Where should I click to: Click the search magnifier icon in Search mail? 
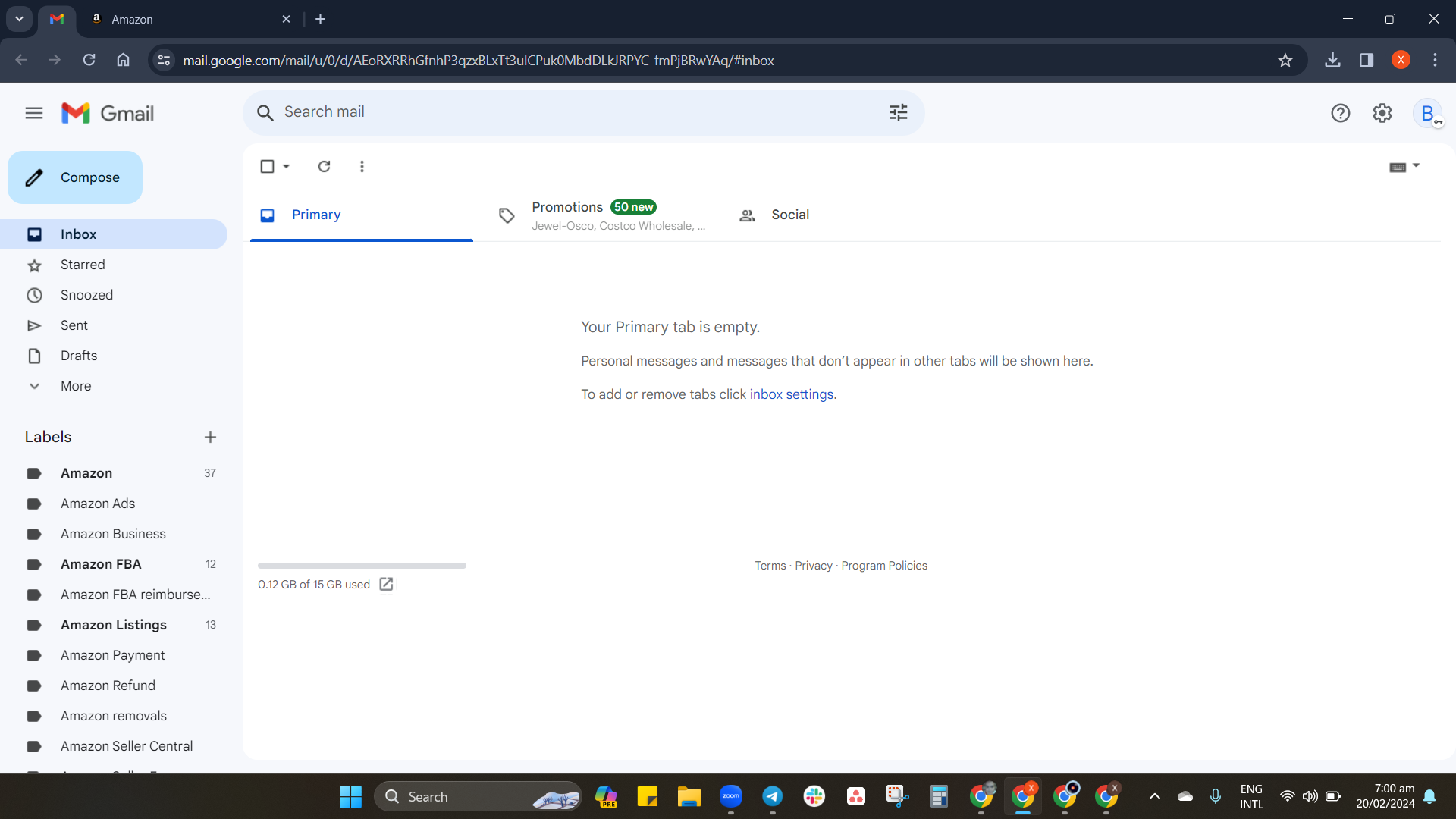coord(265,113)
